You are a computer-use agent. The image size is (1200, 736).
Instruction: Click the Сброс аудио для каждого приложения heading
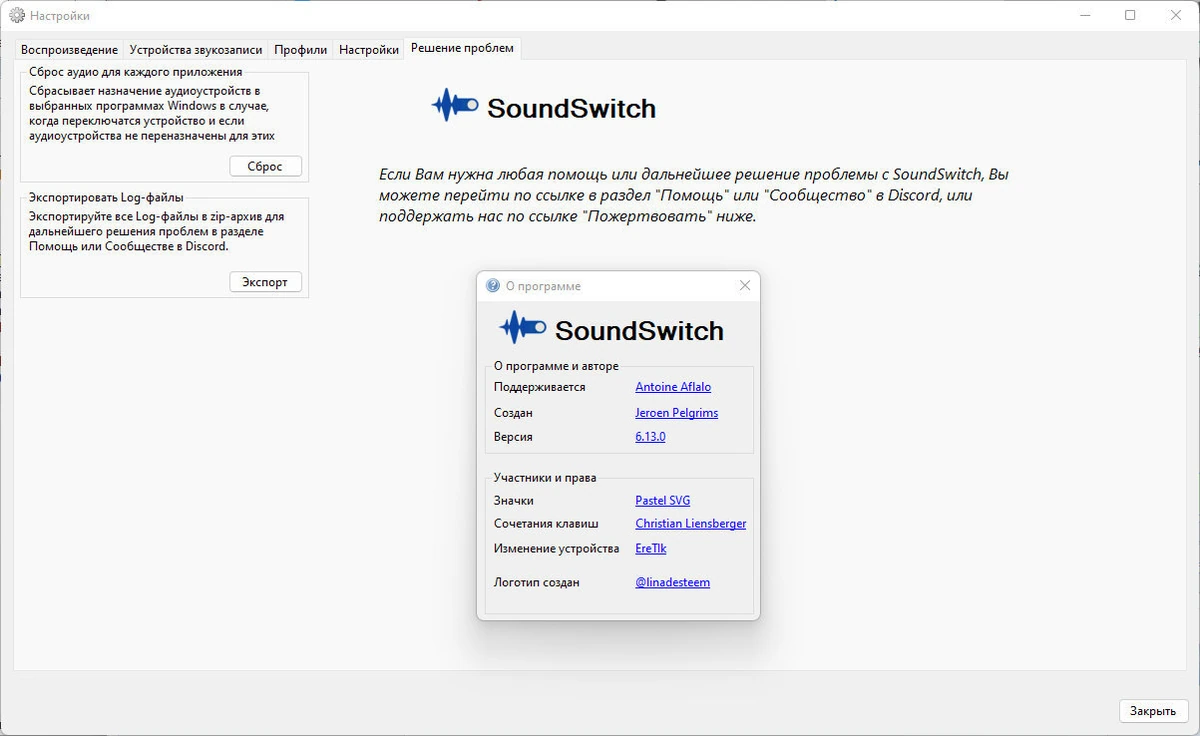point(136,72)
